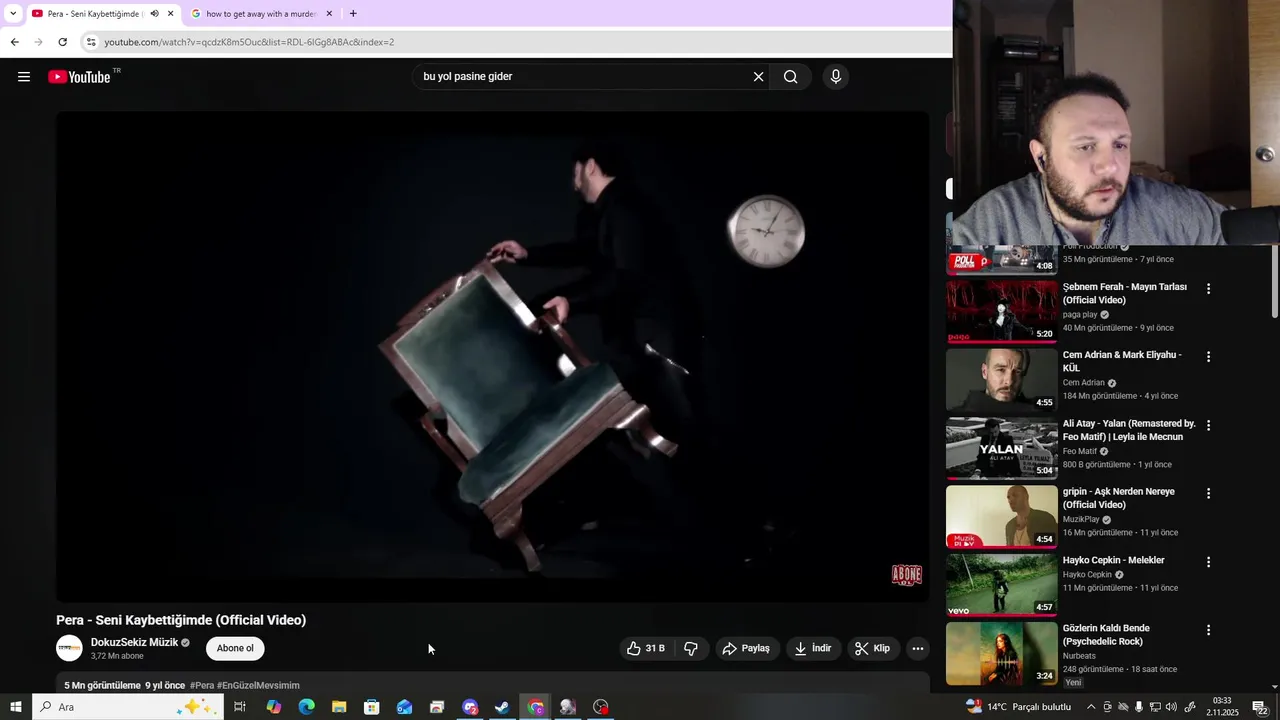Screen dimensions: 1280x720
Task: Open more actions next to Klip
Action: (917, 649)
